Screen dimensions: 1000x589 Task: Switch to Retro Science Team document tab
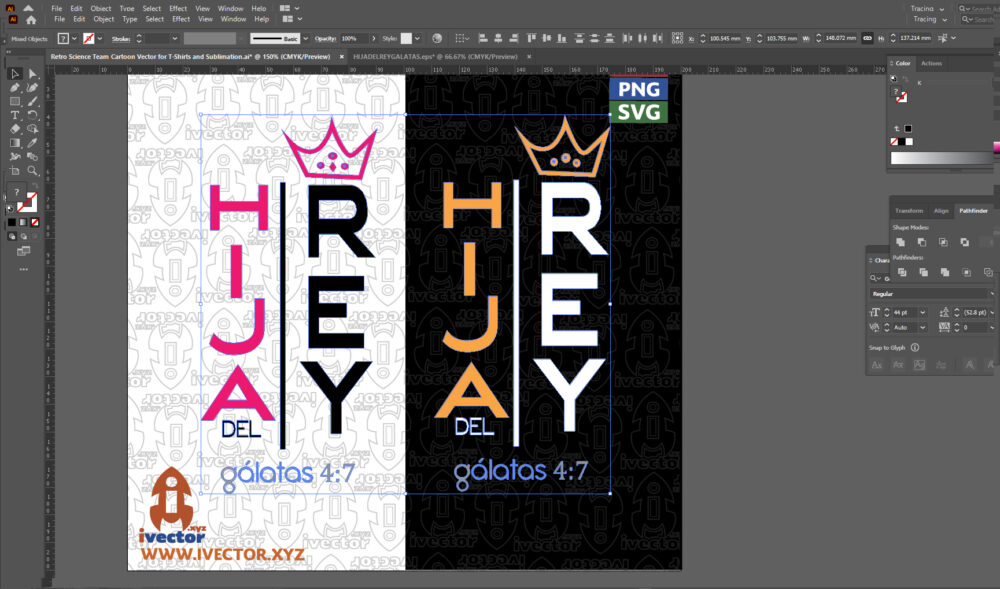pos(191,57)
